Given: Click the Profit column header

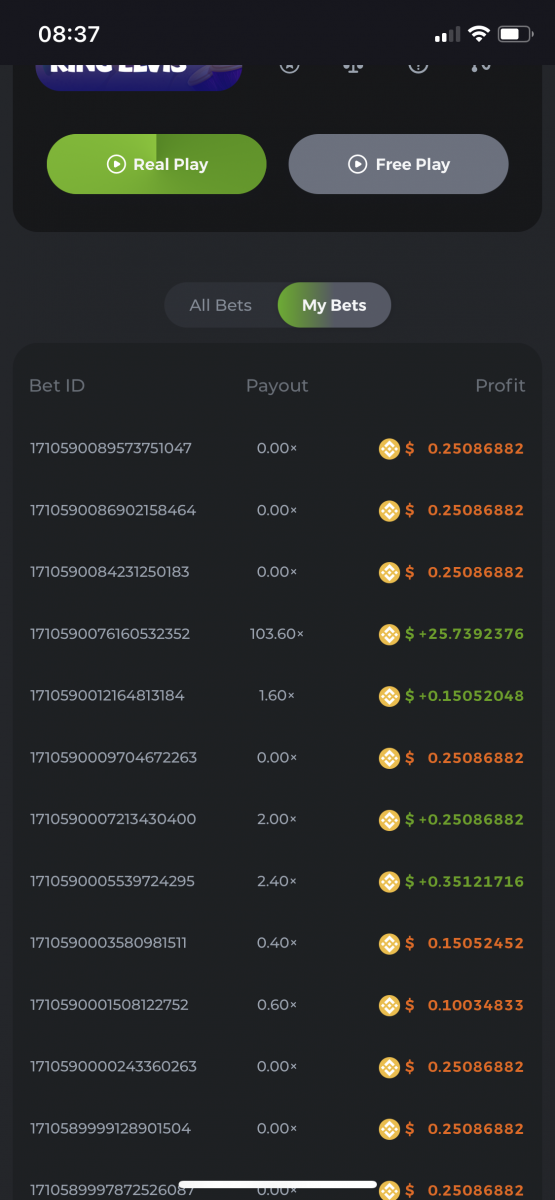Looking at the screenshot, I should [500, 386].
